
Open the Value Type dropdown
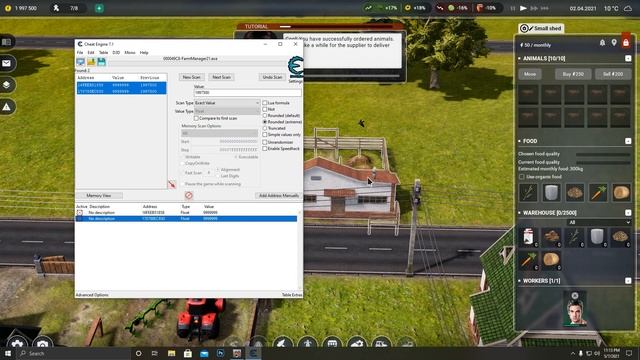coord(227,111)
